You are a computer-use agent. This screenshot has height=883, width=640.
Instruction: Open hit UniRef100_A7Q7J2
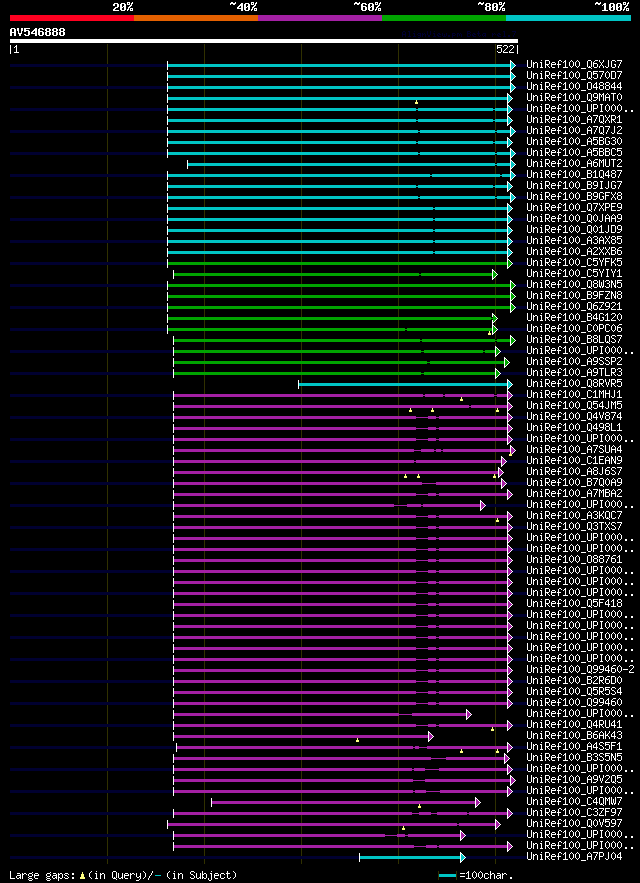tap(574, 130)
